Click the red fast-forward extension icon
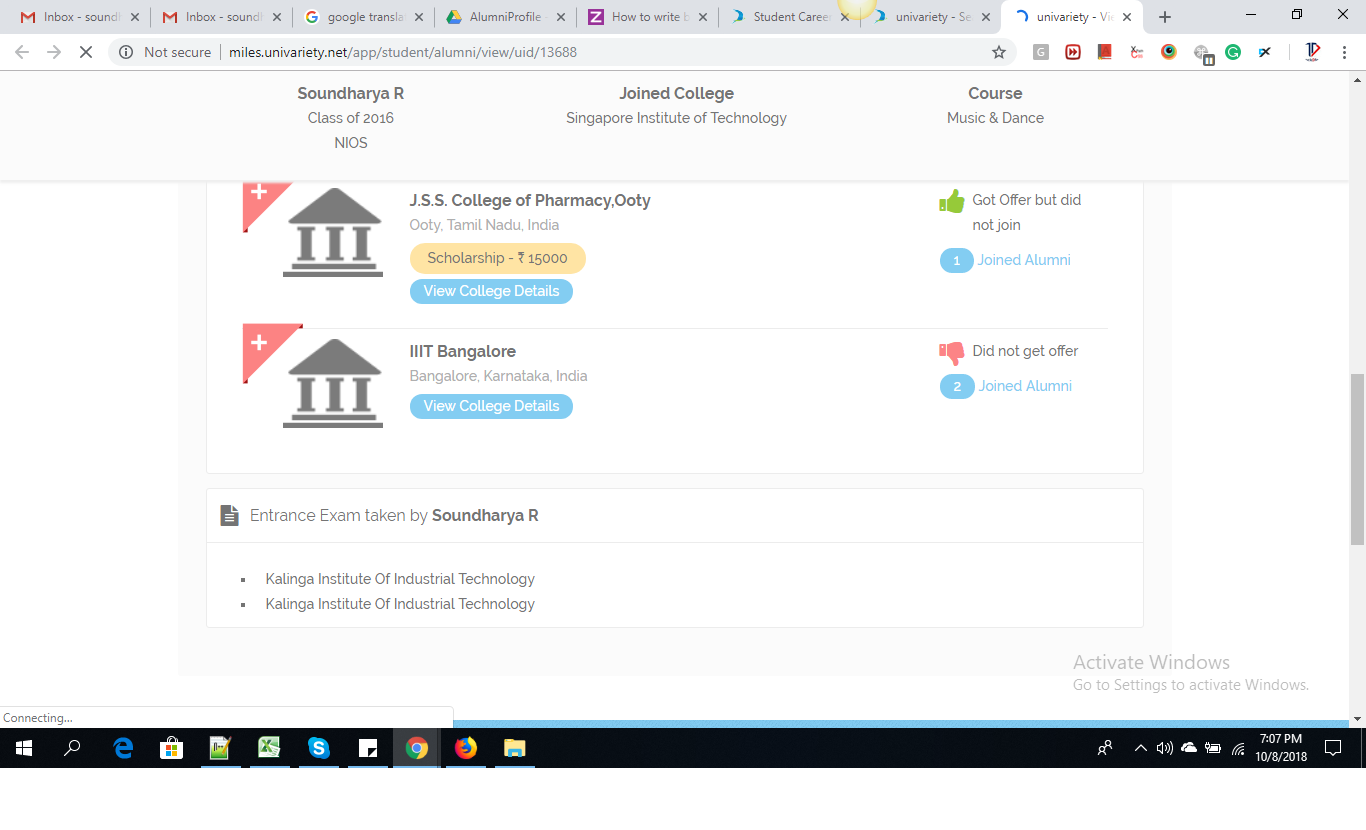This screenshot has width=1366, height=830. (1073, 52)
